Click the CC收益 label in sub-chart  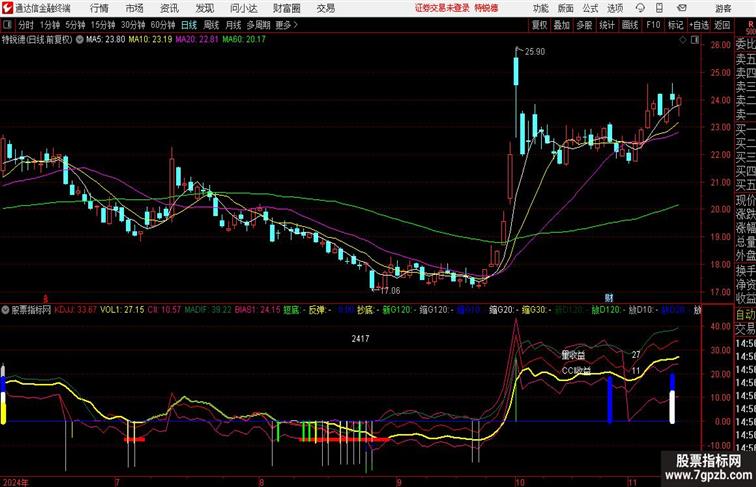pyautogui.click(x=576, y=371)
